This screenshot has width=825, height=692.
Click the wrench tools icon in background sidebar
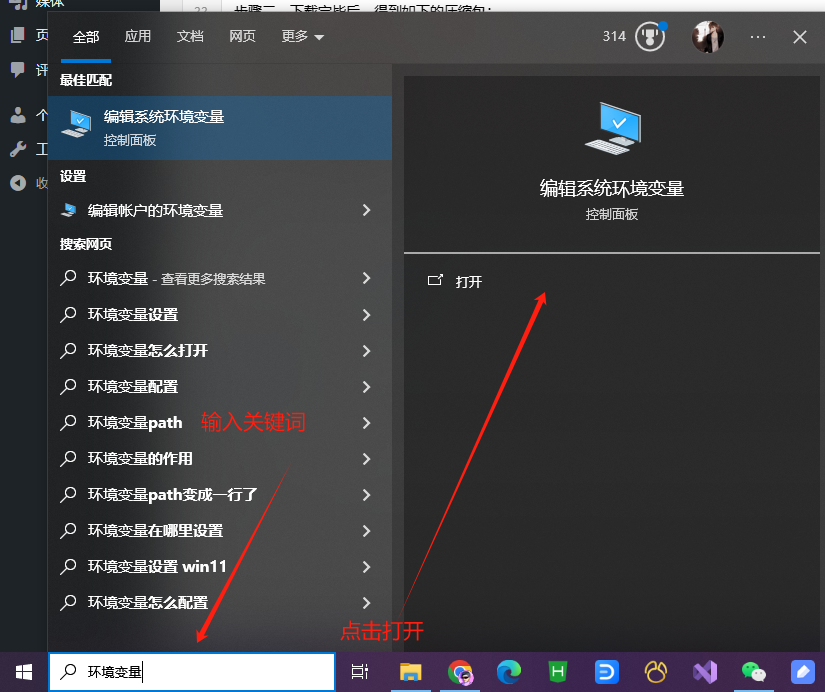coord(18,149)
